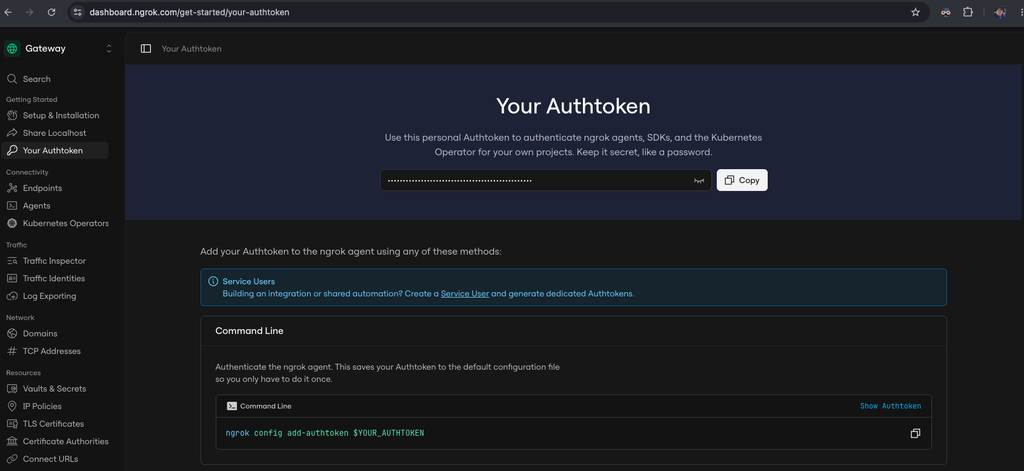Toggle the sidebar panel icon in header
The width and height of the screenshot is (1024, 471).
point(146,49)
